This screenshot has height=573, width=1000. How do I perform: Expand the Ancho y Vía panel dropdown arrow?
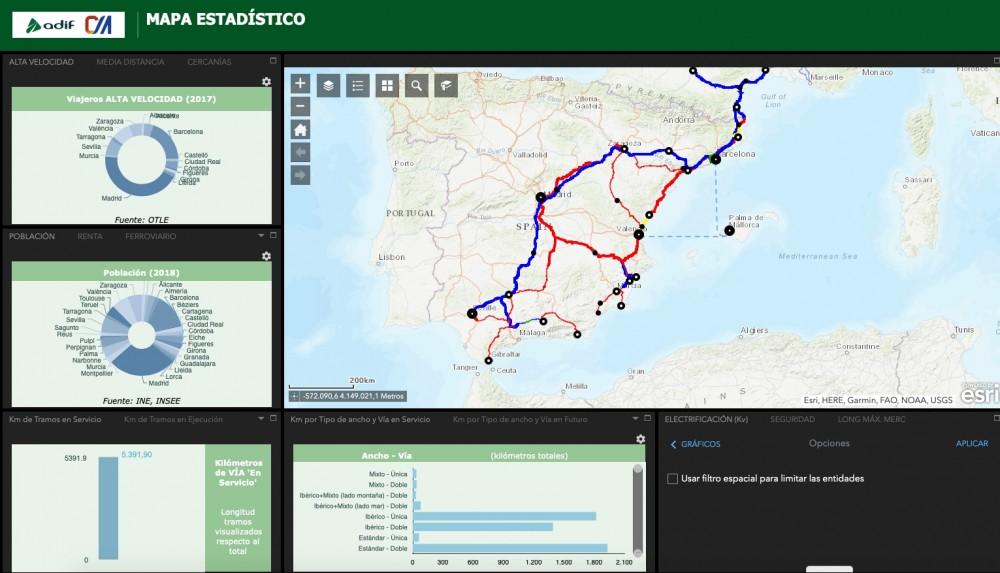coord(634,419)
